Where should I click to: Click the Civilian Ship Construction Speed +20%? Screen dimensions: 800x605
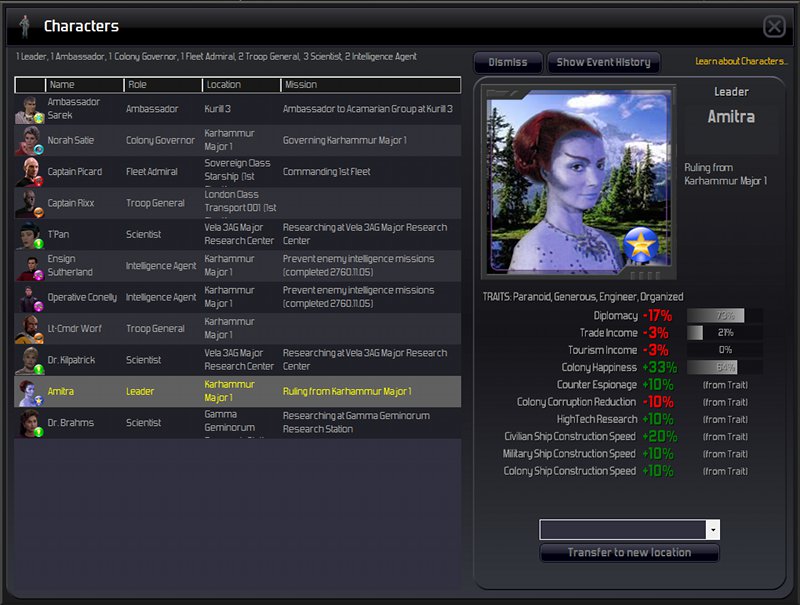(659, 437)
